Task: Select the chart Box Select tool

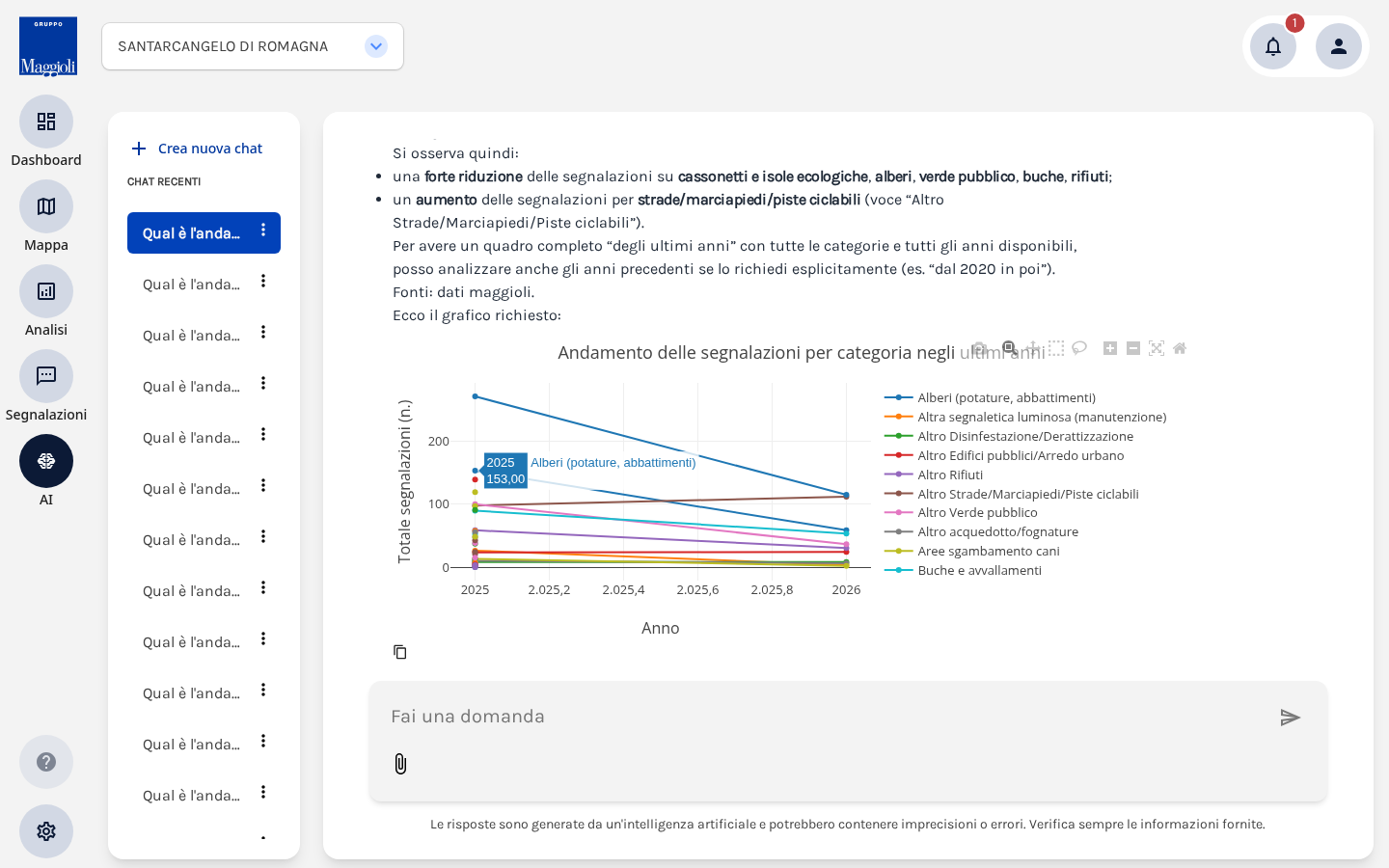Action: tap(1056, 348)
